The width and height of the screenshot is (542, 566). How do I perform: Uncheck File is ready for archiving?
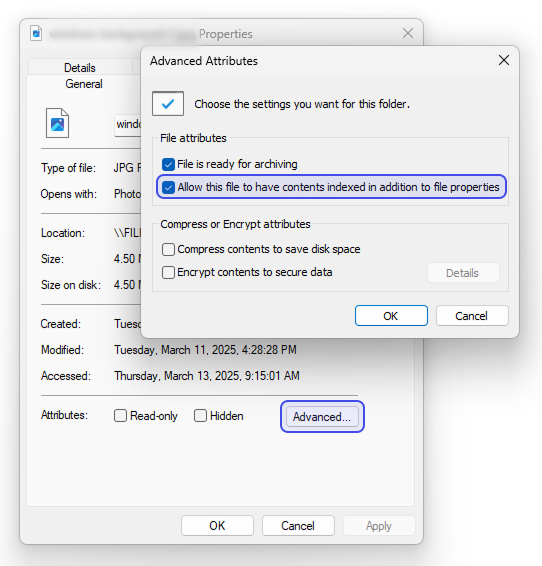(x=168, y=164)
